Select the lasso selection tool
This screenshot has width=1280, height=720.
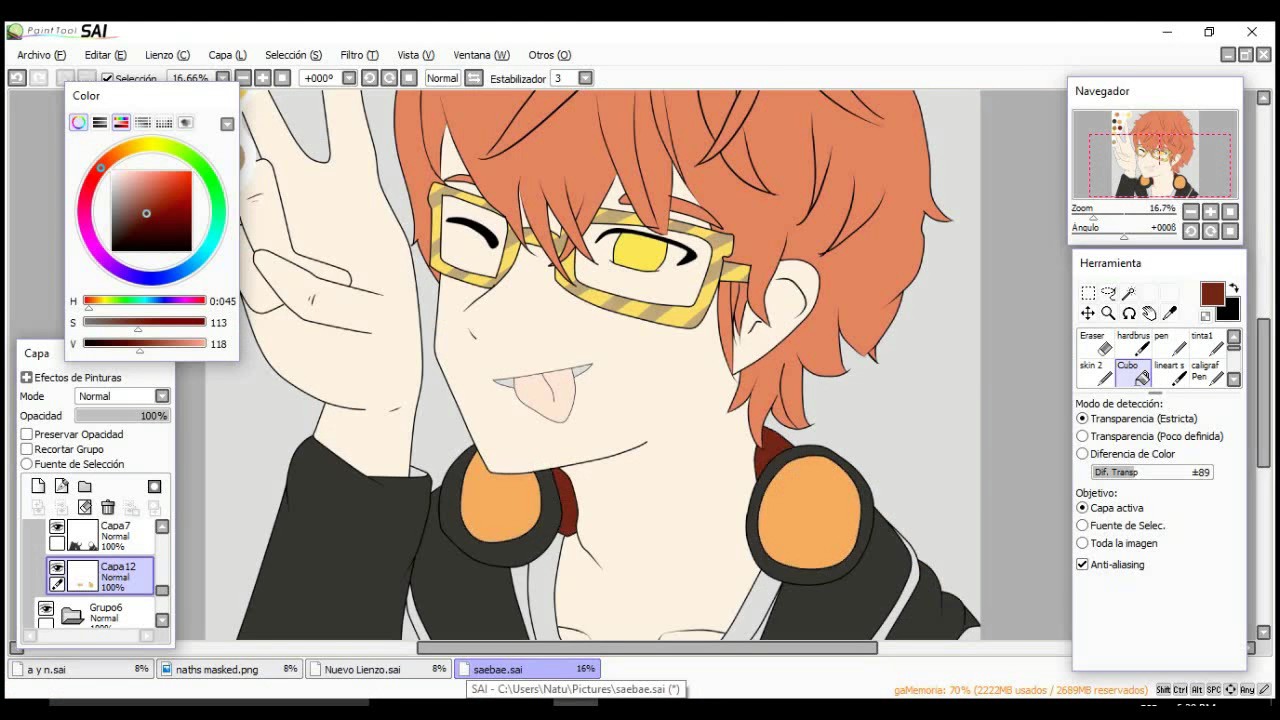point(1108,293)
